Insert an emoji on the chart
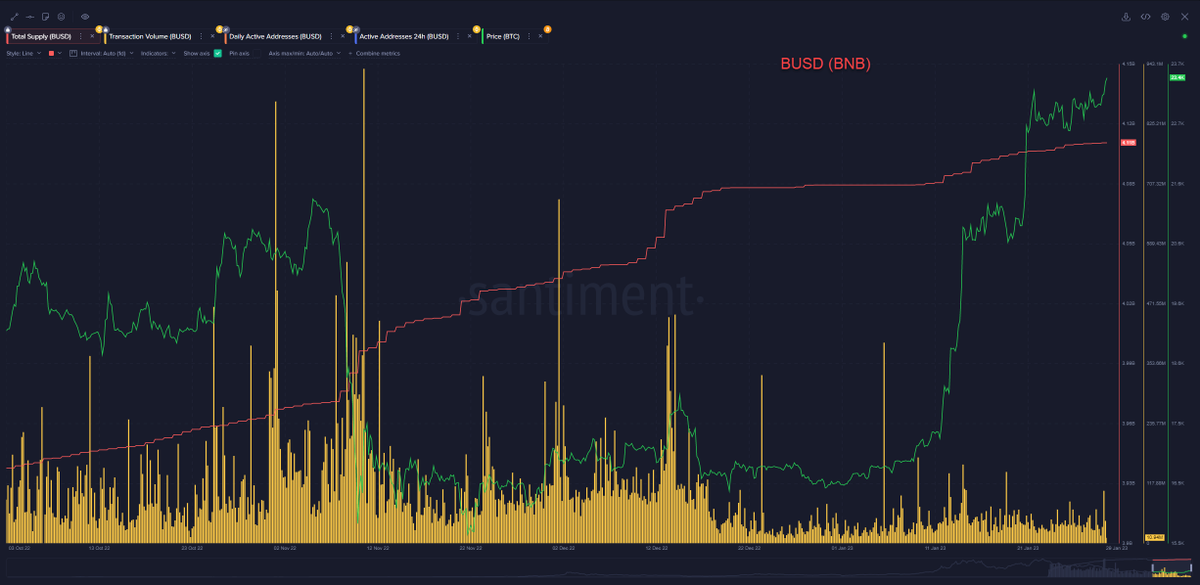 pyautogui.click(x=61, y=17)
